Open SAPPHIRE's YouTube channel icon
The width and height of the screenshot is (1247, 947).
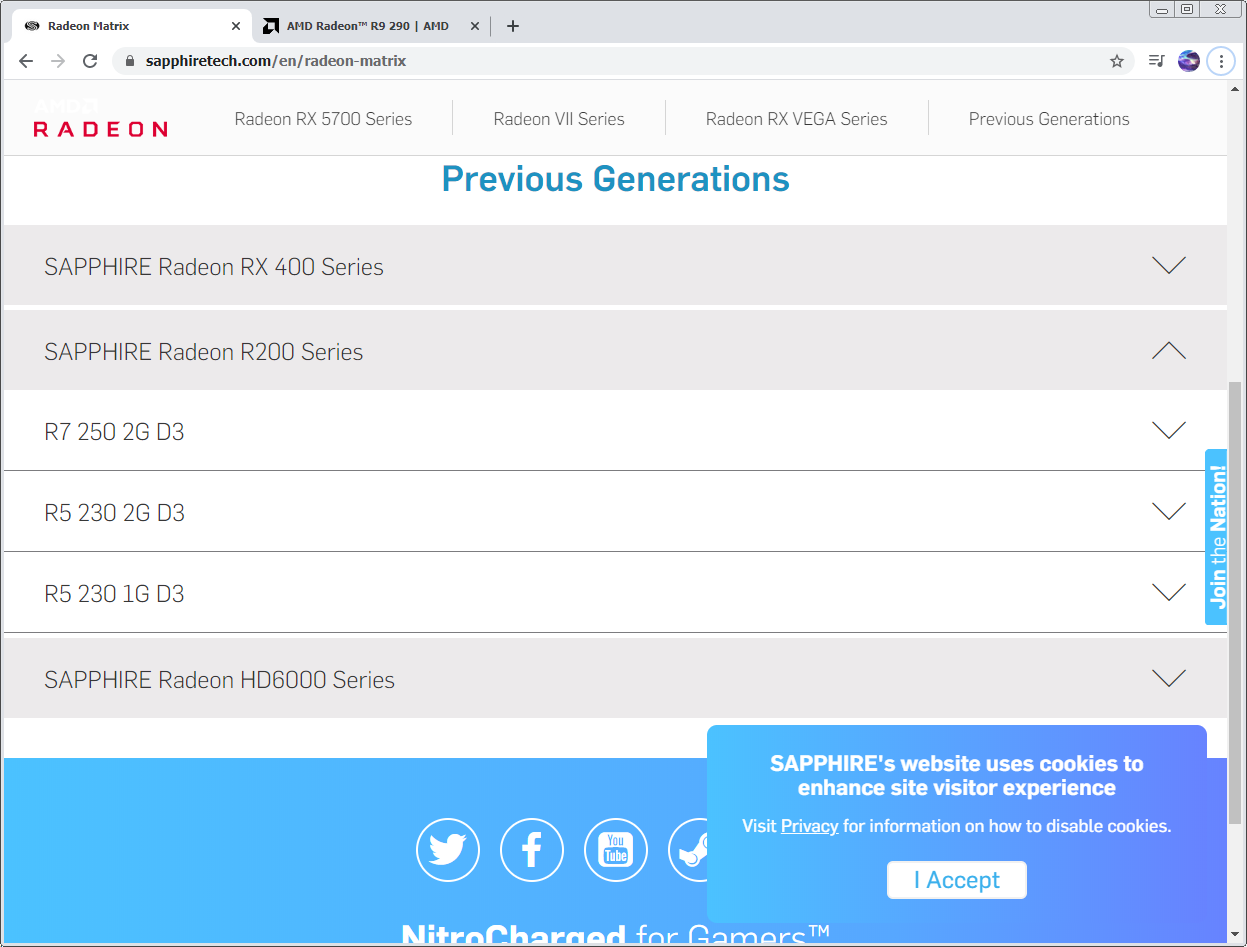point(615,850)
